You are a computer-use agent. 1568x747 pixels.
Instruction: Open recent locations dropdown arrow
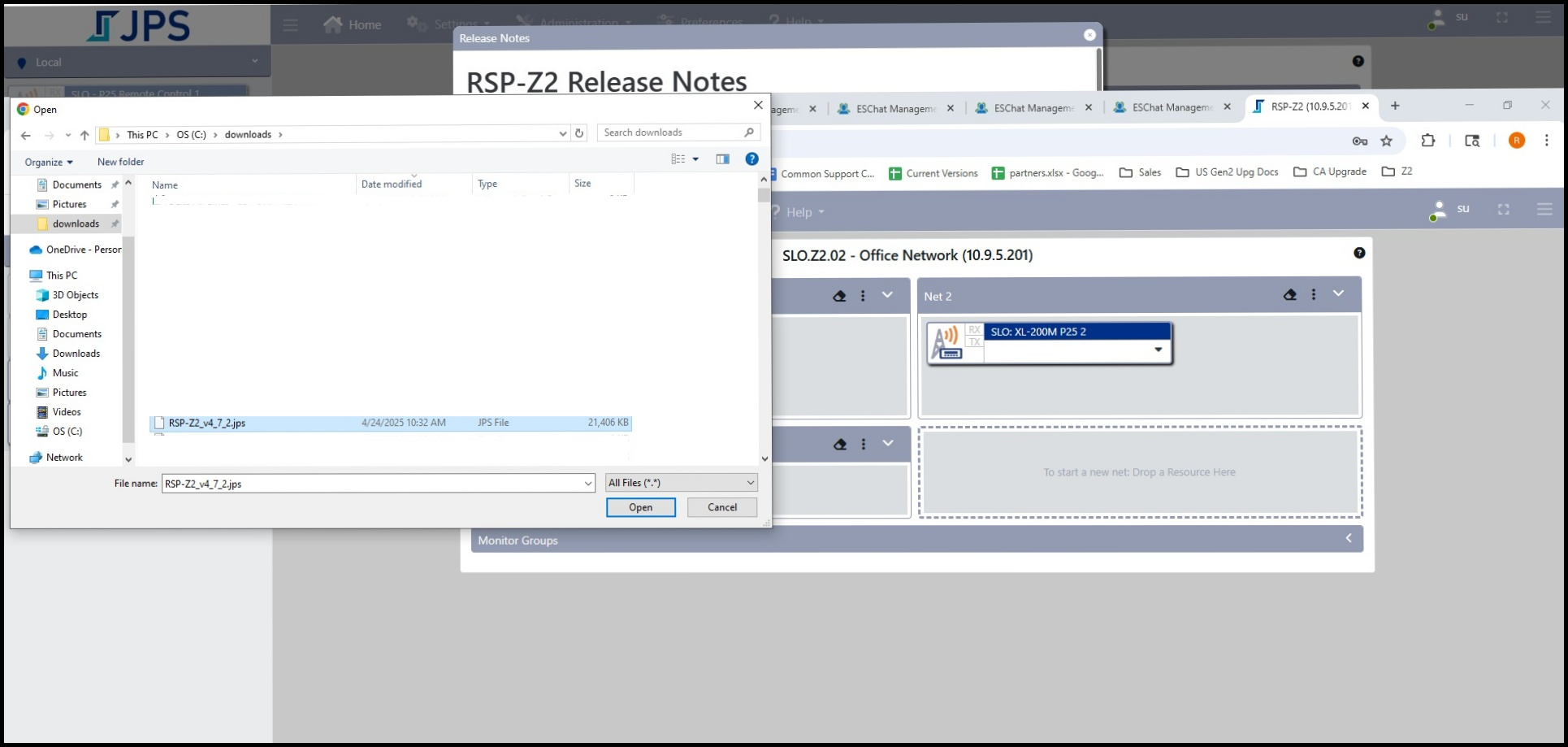pyautogui.click(x=67, y=135)
